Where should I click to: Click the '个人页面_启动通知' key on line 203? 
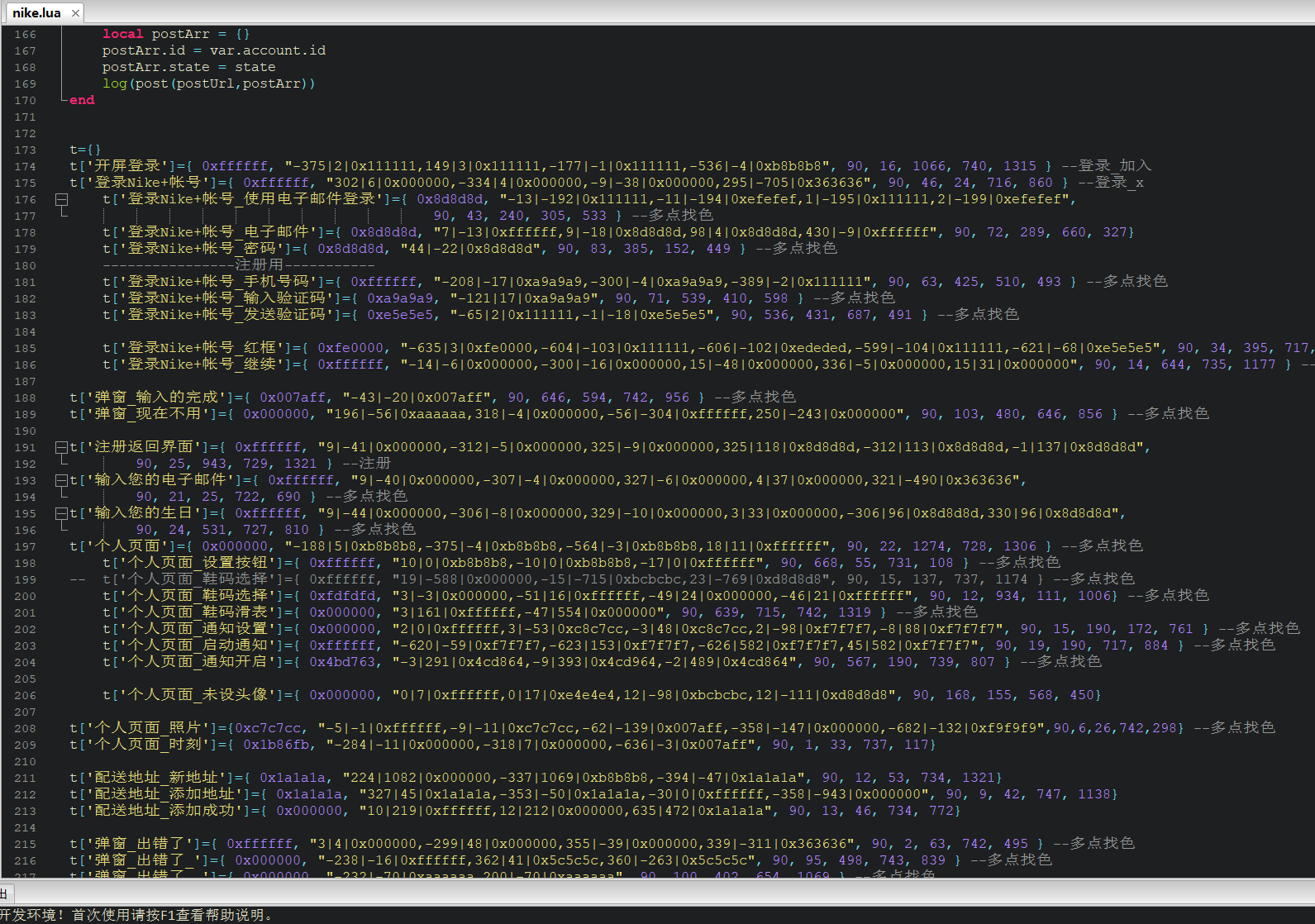[198, 645]
